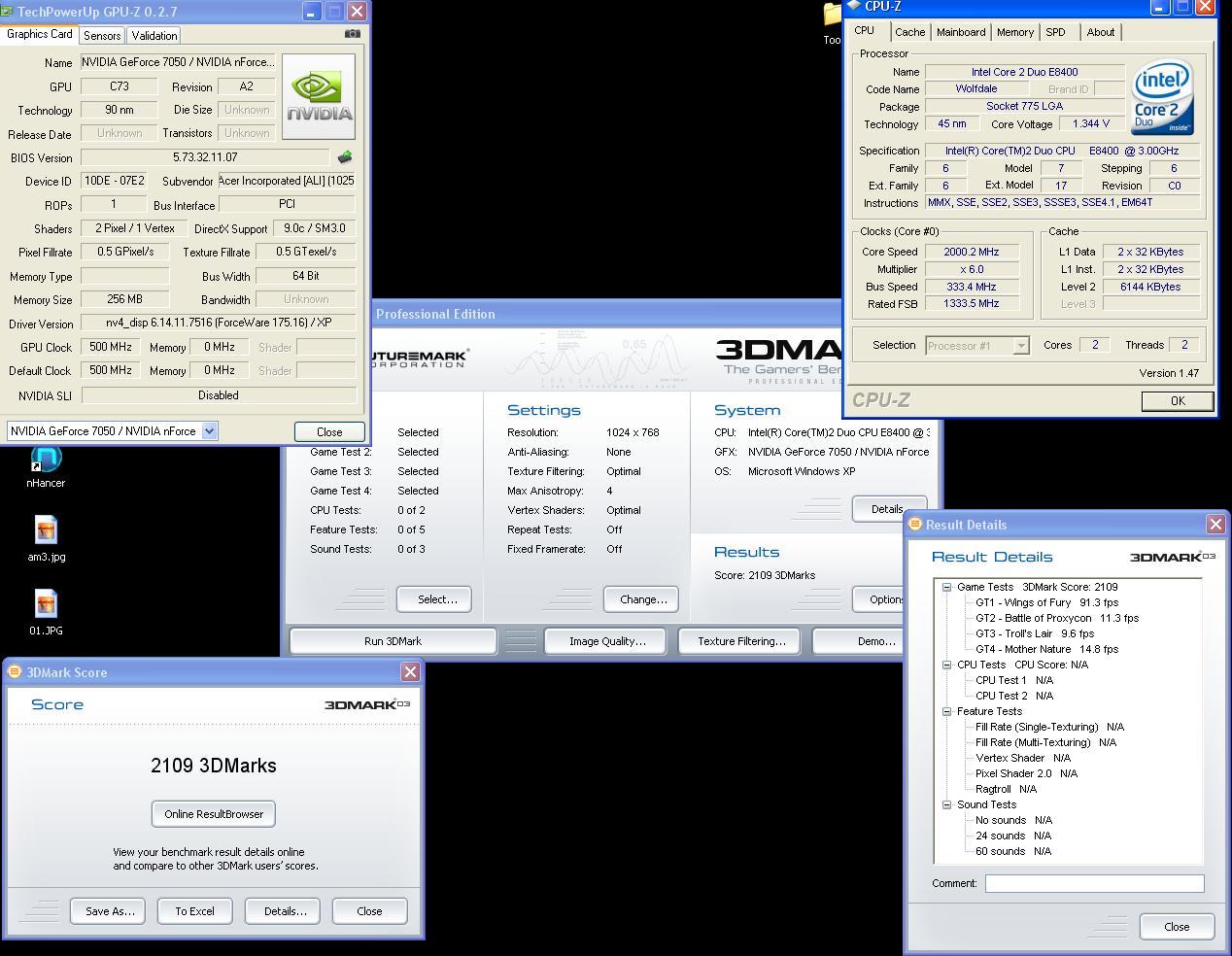Click Close button in GPU-Z window
The height and width of the screenshot is (956, 1232).
(329, 431)
